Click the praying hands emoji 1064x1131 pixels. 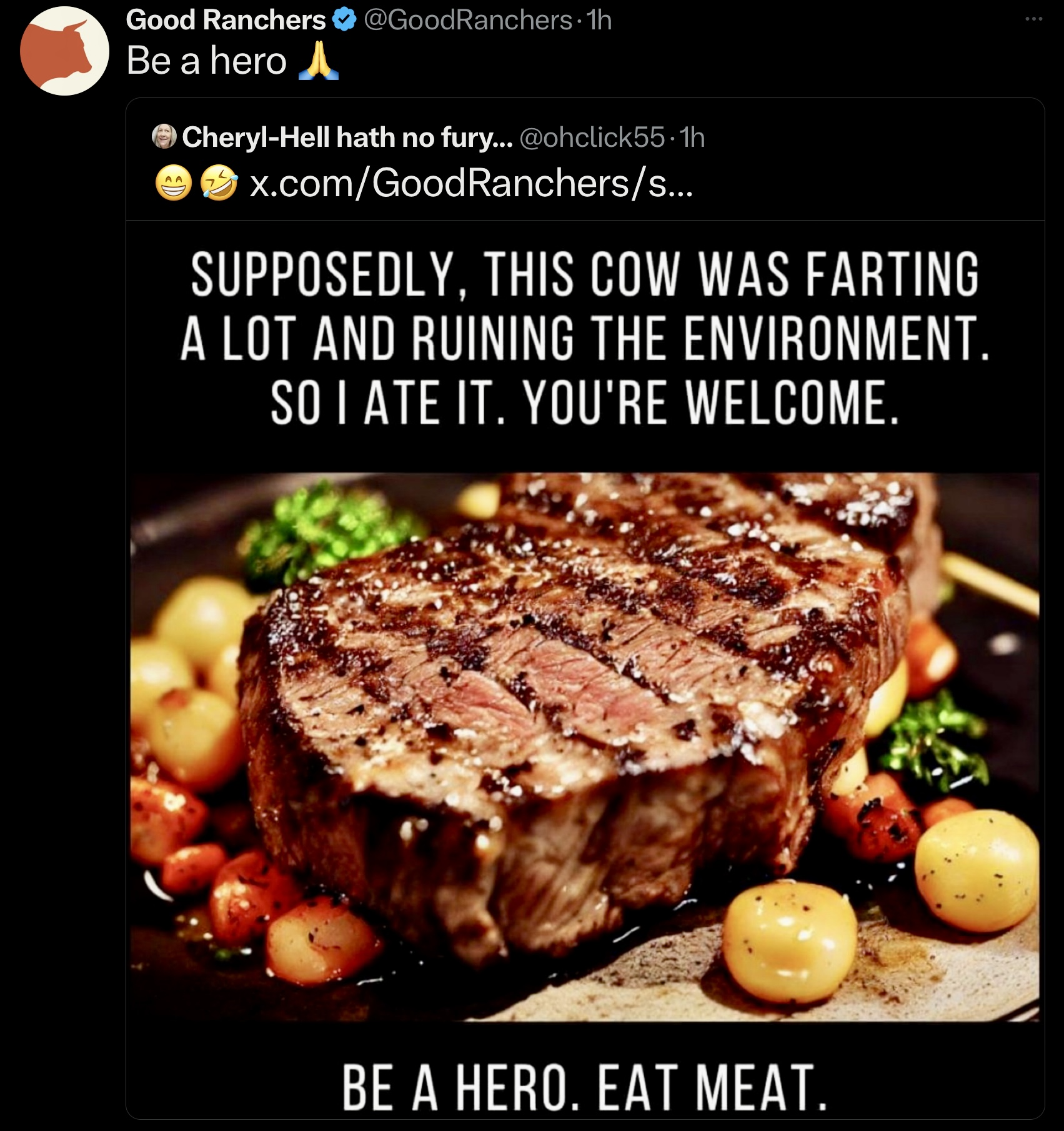pos(319,60)
